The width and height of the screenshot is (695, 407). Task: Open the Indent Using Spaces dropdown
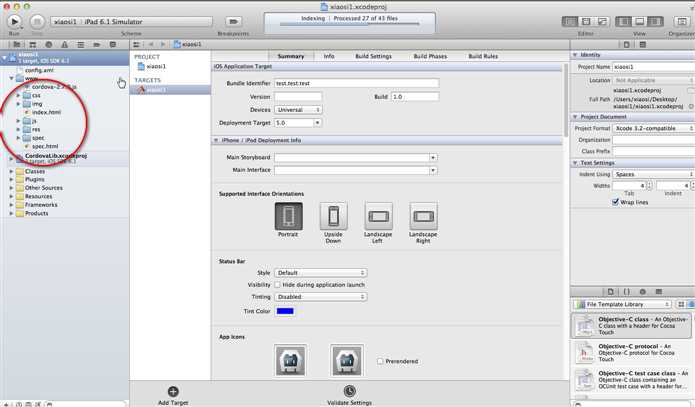pos(653,174)
